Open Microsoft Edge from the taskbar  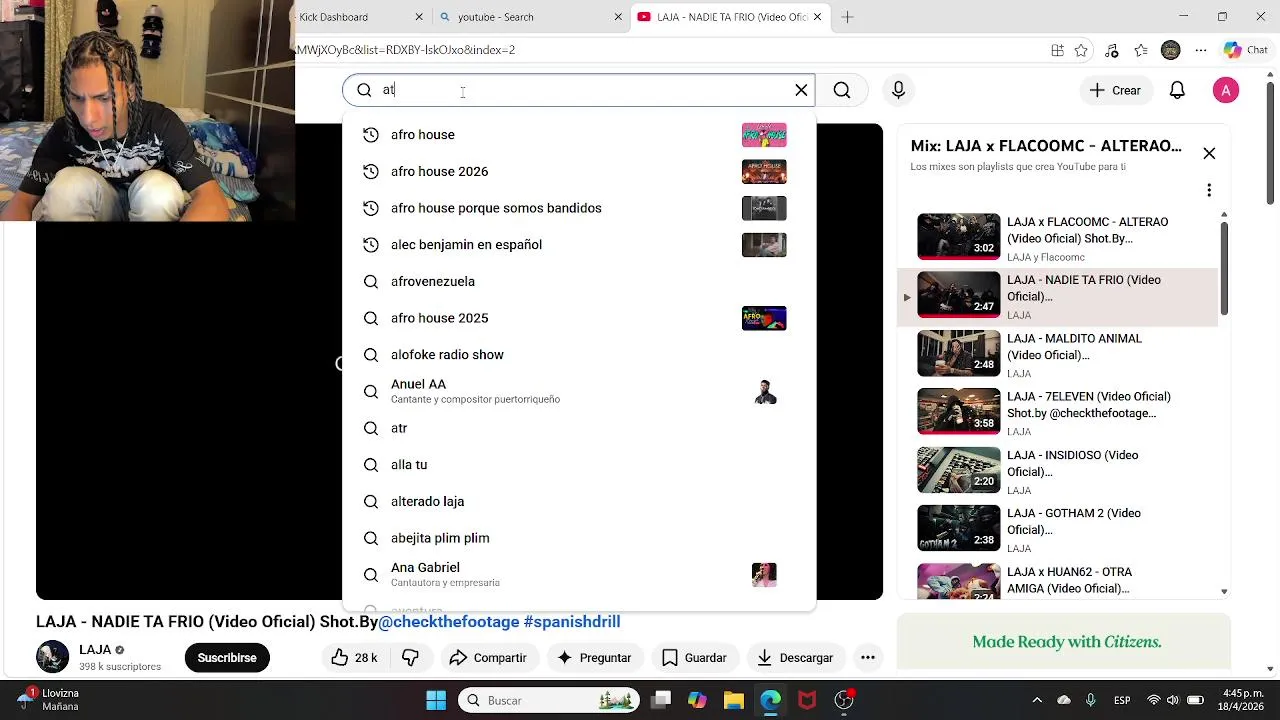point(770,700)
